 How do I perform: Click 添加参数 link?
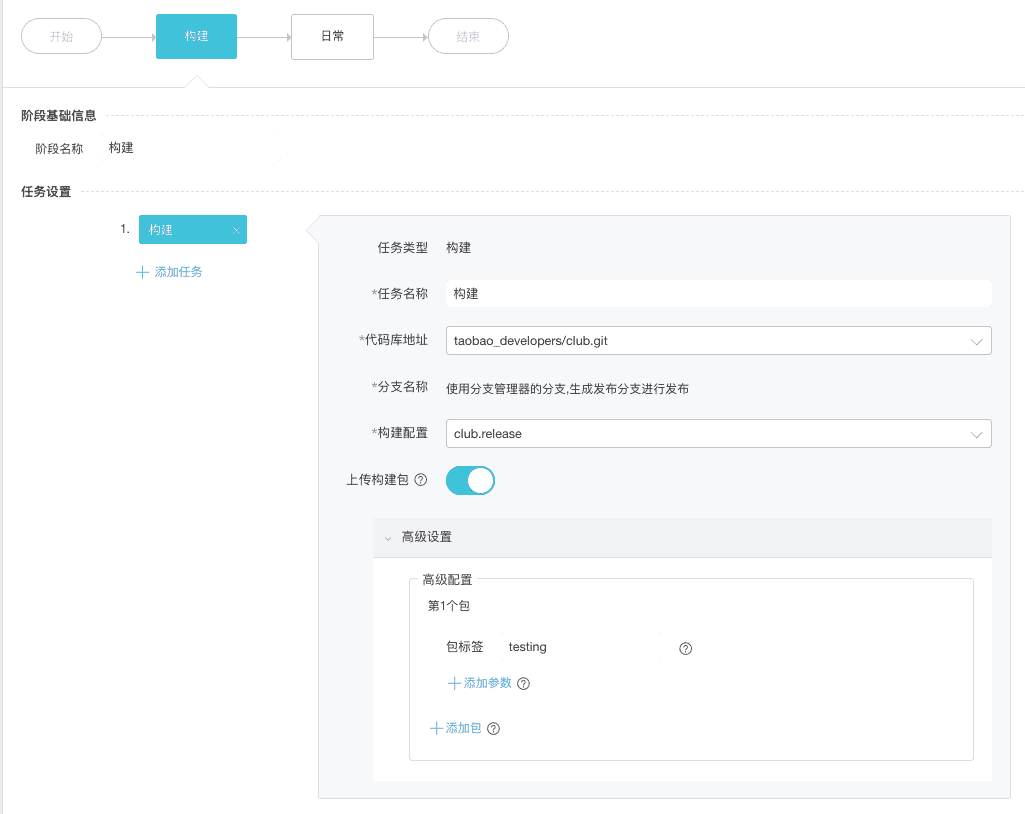(480, 683)
